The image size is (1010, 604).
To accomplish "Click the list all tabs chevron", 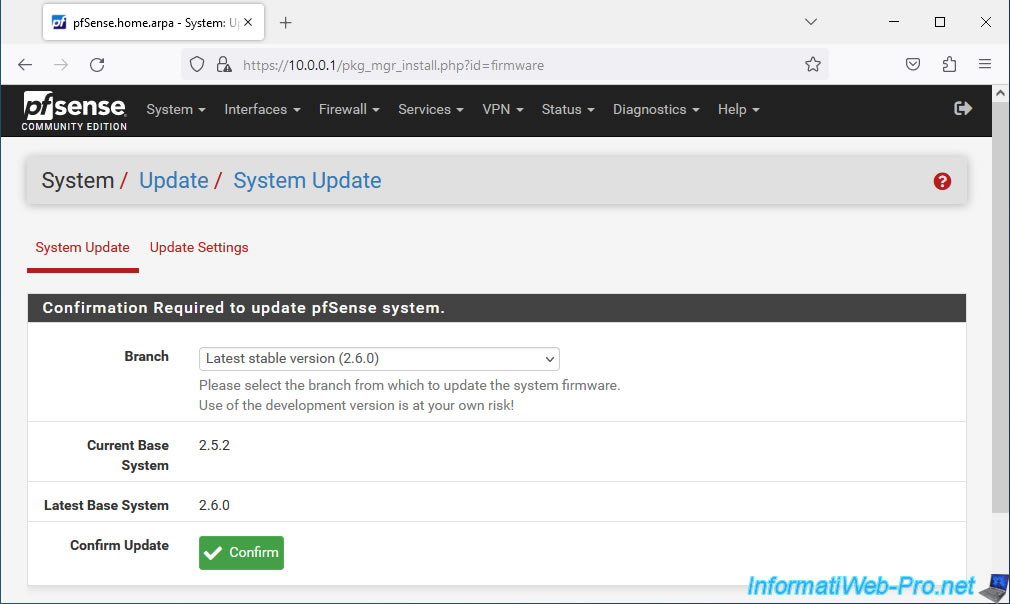I will coord(811,22).
